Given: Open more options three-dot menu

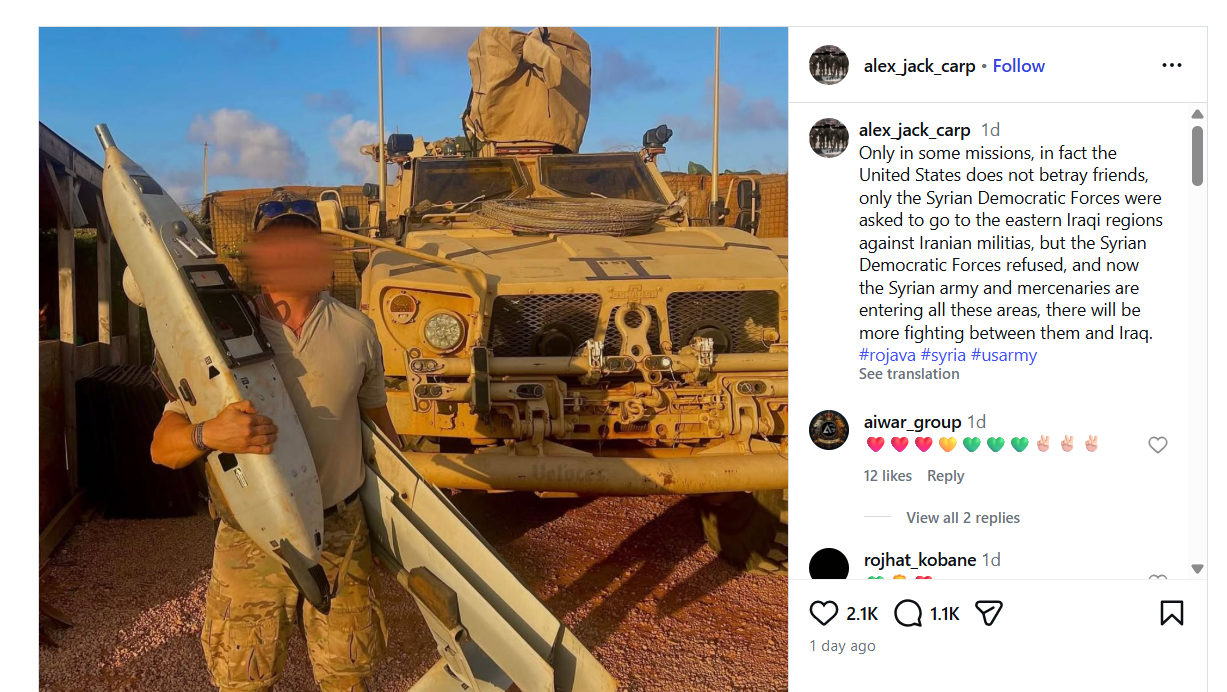Looking at the screenshot, I should click(x=1172, y=65).
